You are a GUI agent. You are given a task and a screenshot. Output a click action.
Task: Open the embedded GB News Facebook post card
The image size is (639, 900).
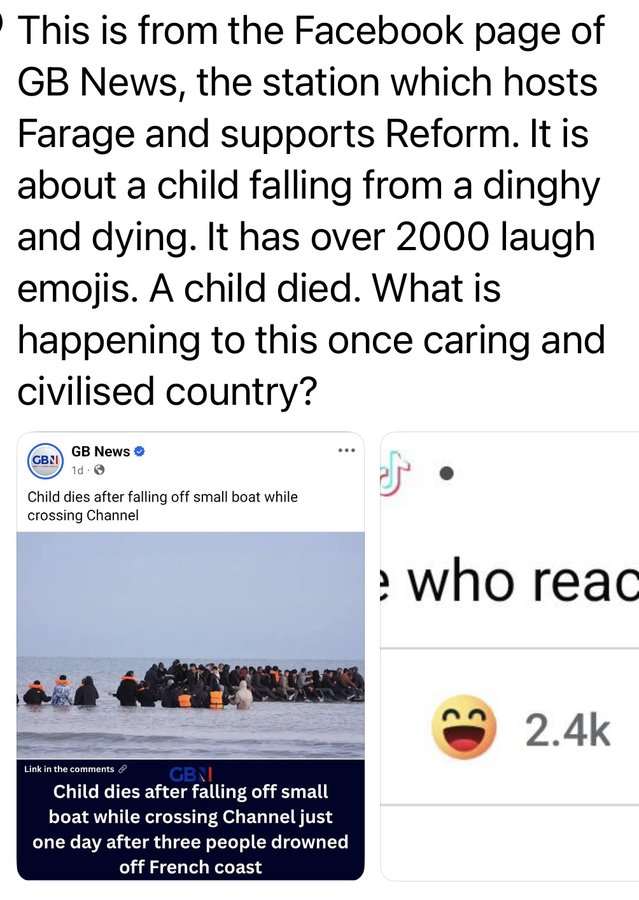click(x=191, y=656)
